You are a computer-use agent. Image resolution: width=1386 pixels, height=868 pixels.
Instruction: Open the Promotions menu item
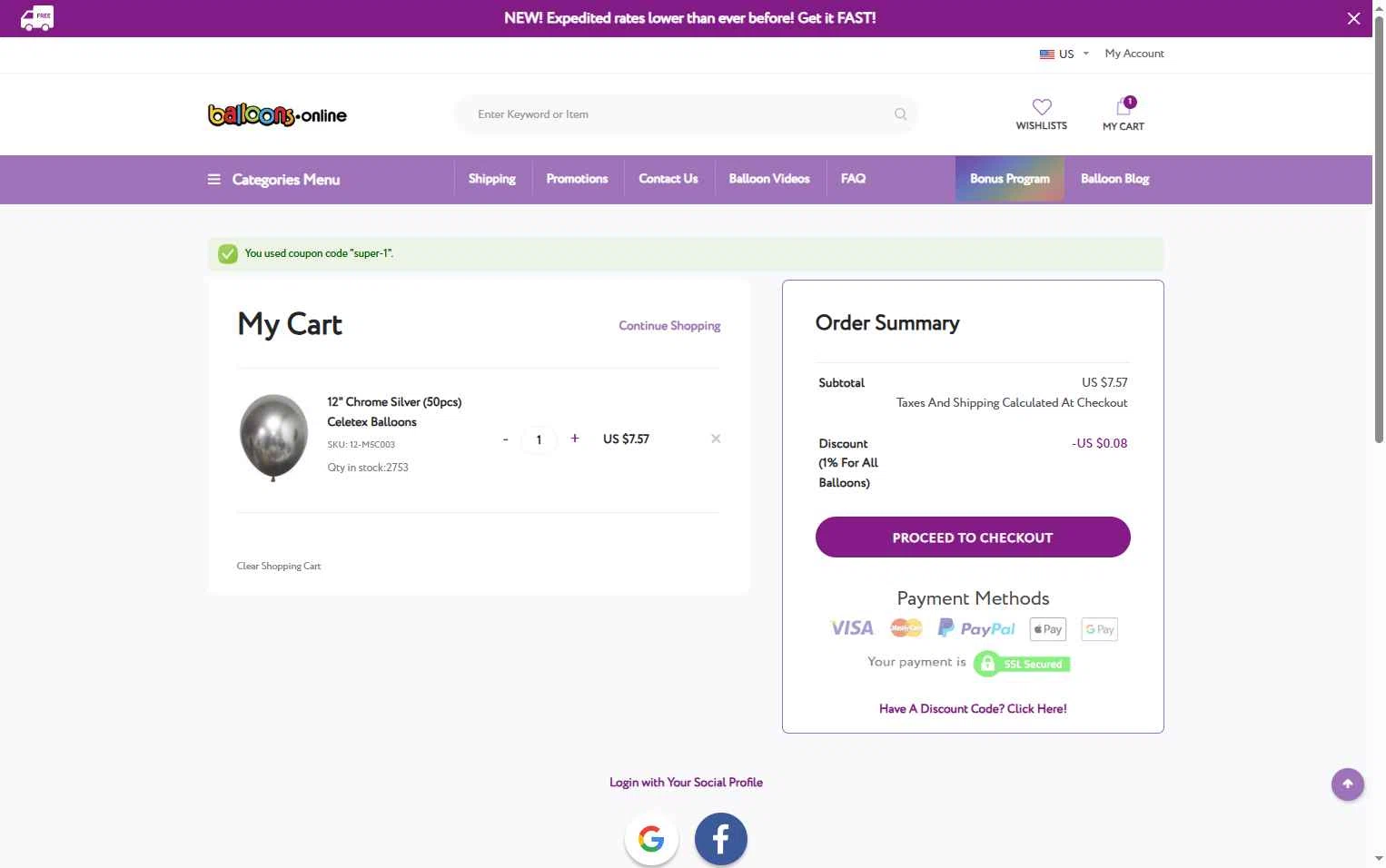coord(577,179)
